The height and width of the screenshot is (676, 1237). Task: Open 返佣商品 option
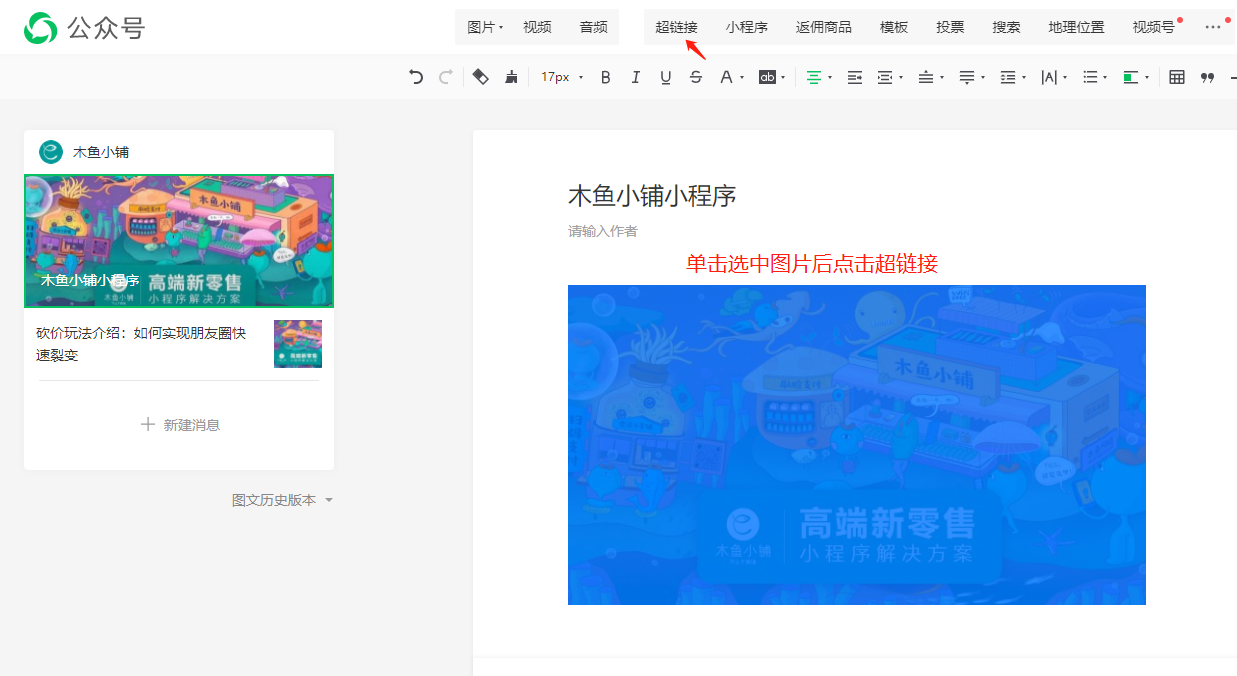tap(824, 27)
